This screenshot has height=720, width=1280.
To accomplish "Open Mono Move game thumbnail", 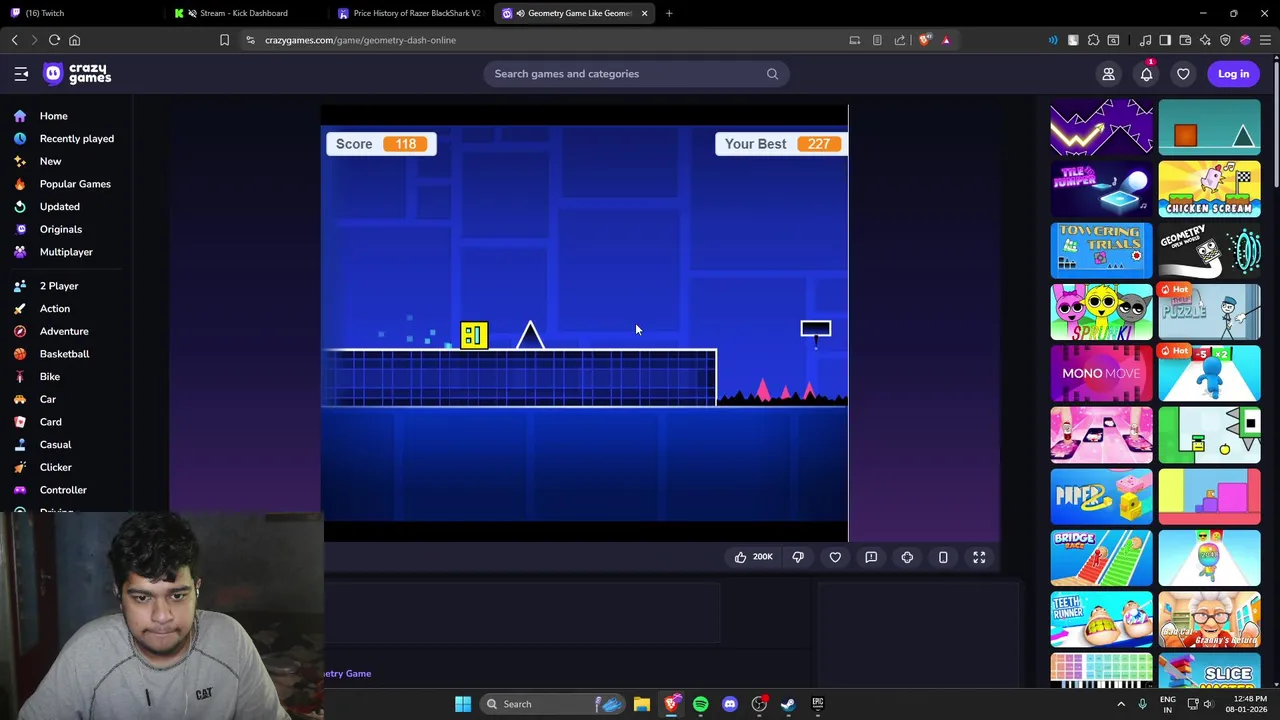I will pyautogui.click(x=1101, y=373).
